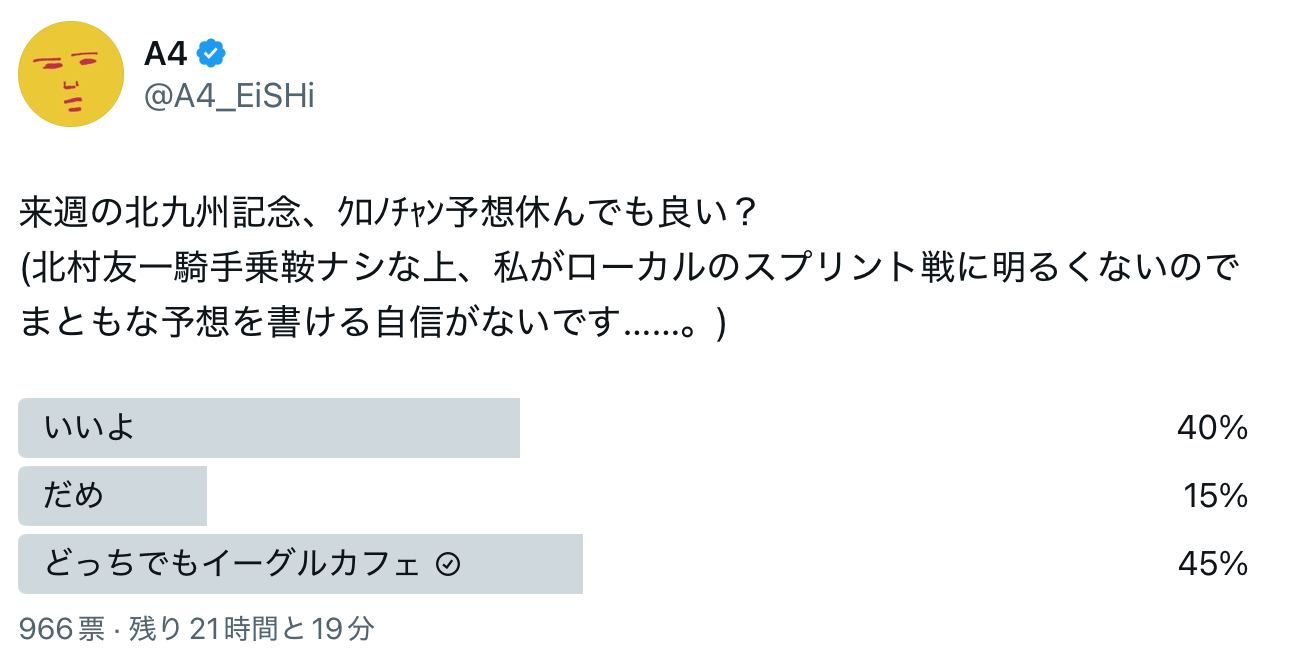The width and height of the screenshot is (1291, 665).
Task: Open the @A4_EiSHi handle link
Action: (x=229, y=97)
